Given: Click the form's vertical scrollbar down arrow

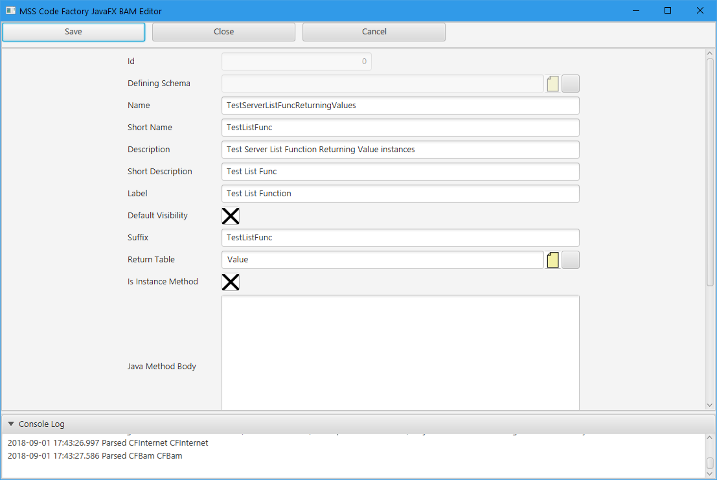Looking at the screenshot, I should point(710,405).
